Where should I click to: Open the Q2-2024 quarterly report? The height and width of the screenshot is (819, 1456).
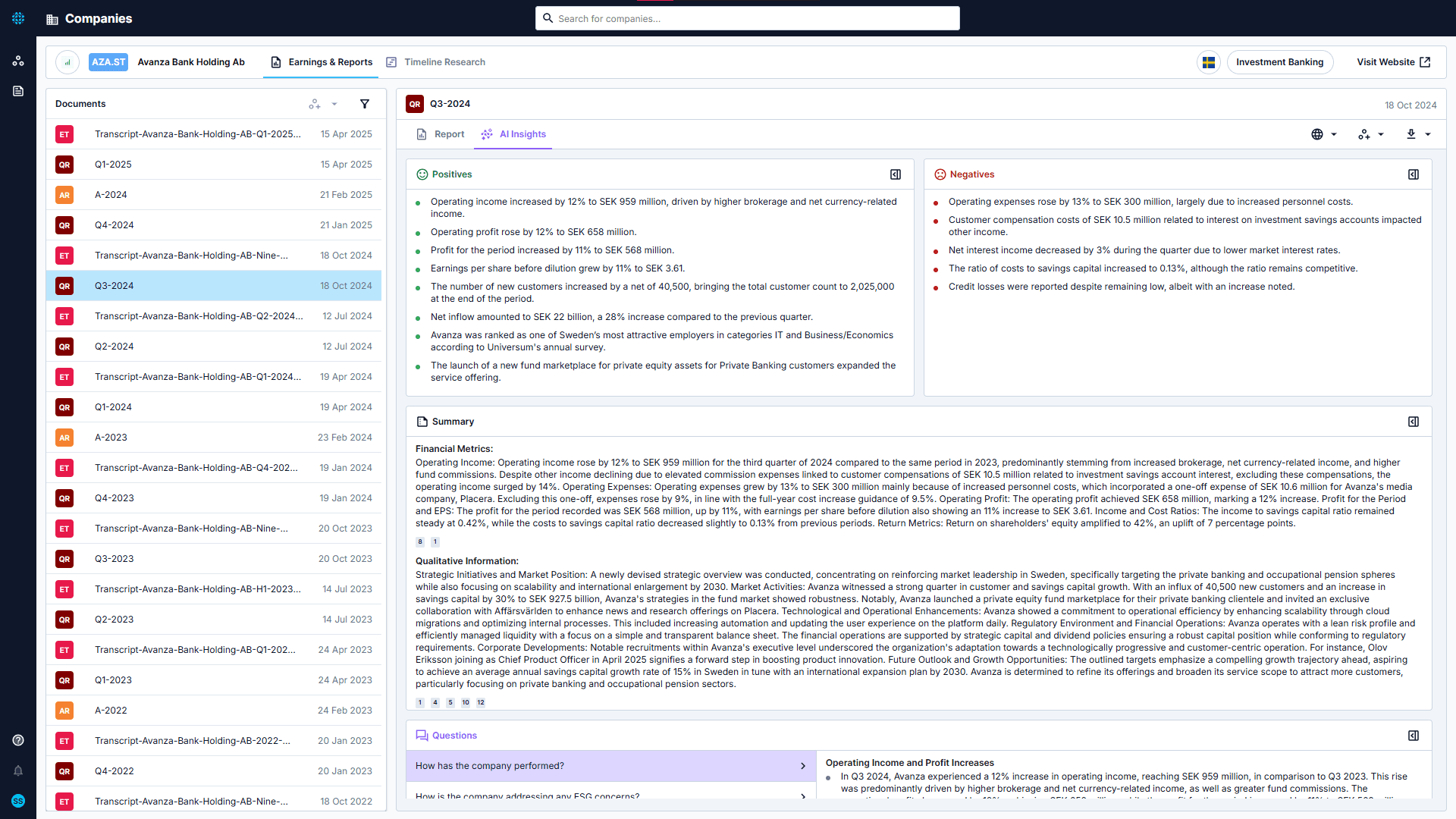pos(214,347)
